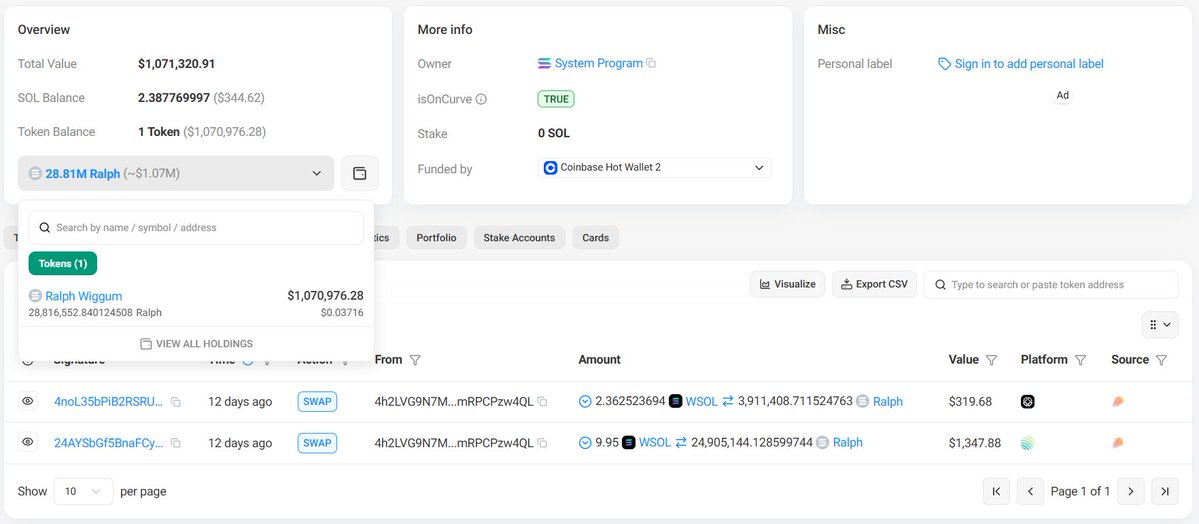Viewport: 1199px width, 524px height.
Task: Click the Solana logo beside System Program
Action: (x=544, y=63)
